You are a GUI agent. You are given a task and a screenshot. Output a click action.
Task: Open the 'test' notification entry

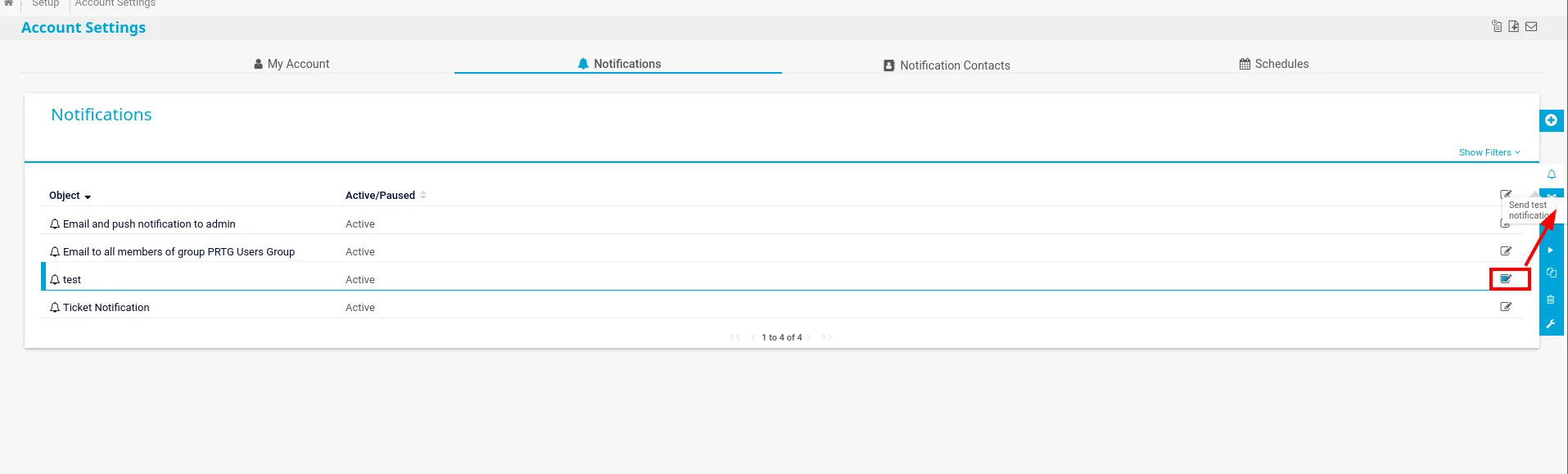click(x=72, y=280)
